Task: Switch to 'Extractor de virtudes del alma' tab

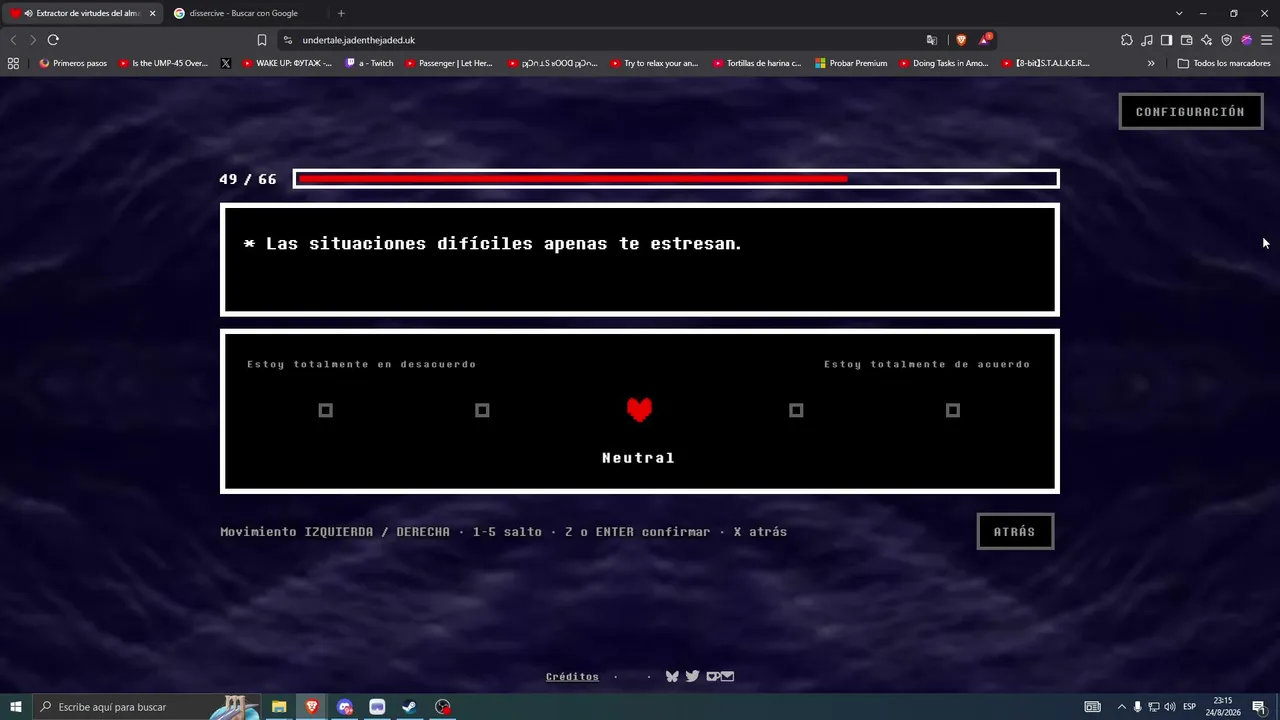Action: click(x=84, y=13)
